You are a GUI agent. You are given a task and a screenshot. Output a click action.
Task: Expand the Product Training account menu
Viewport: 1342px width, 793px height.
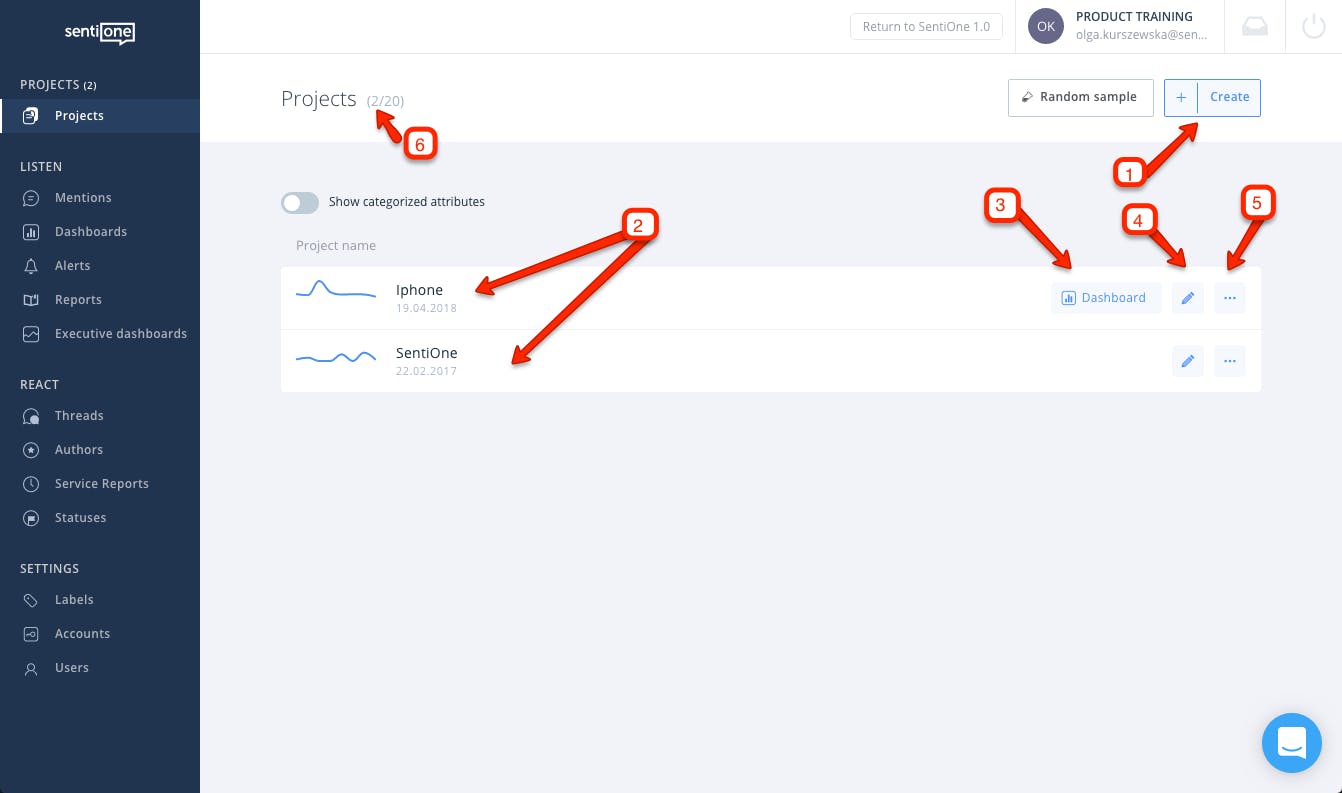(x=1141, y=26)
